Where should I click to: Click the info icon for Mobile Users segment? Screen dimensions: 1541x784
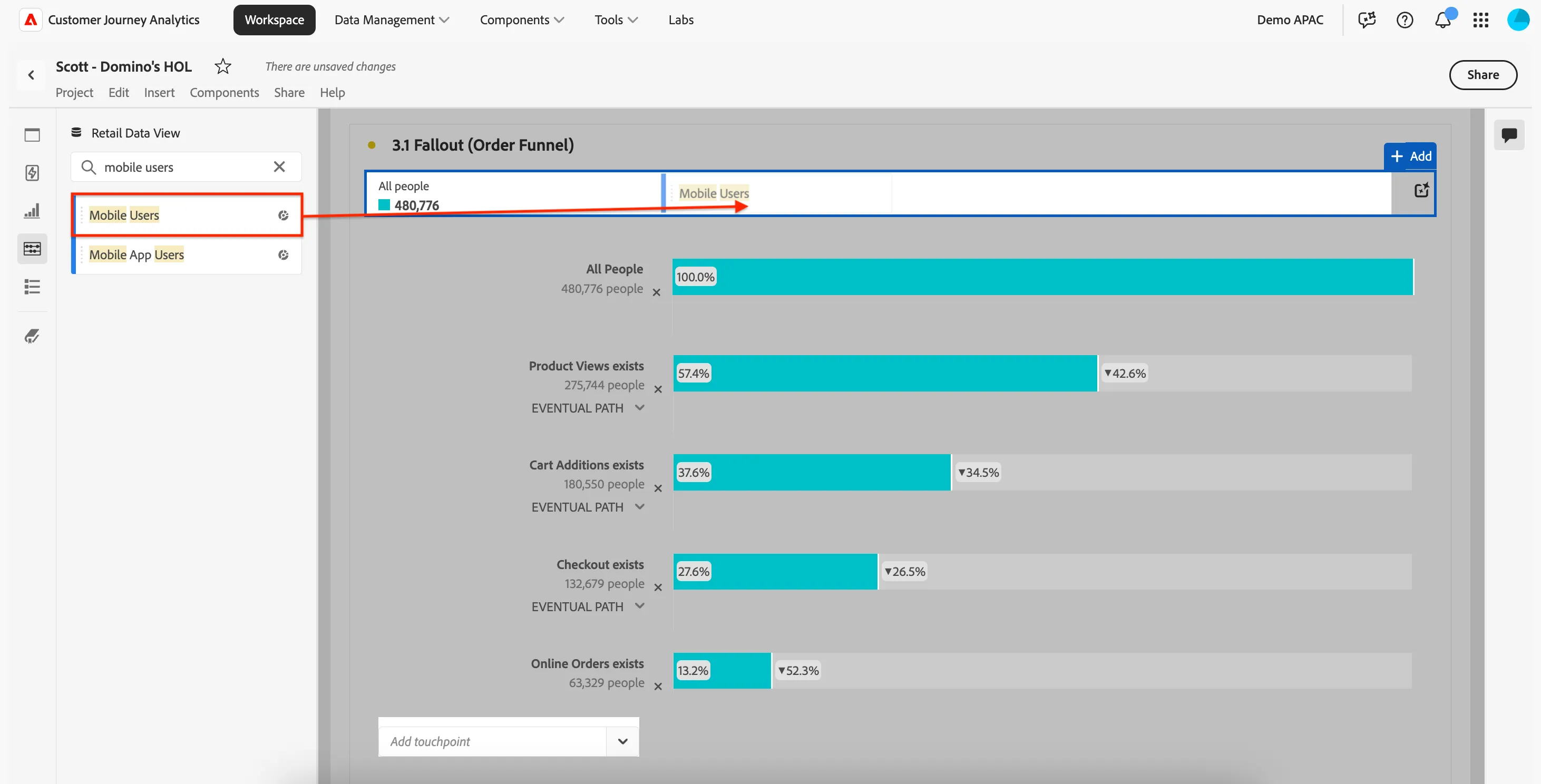pyautogui.click(x=284, y=215)
